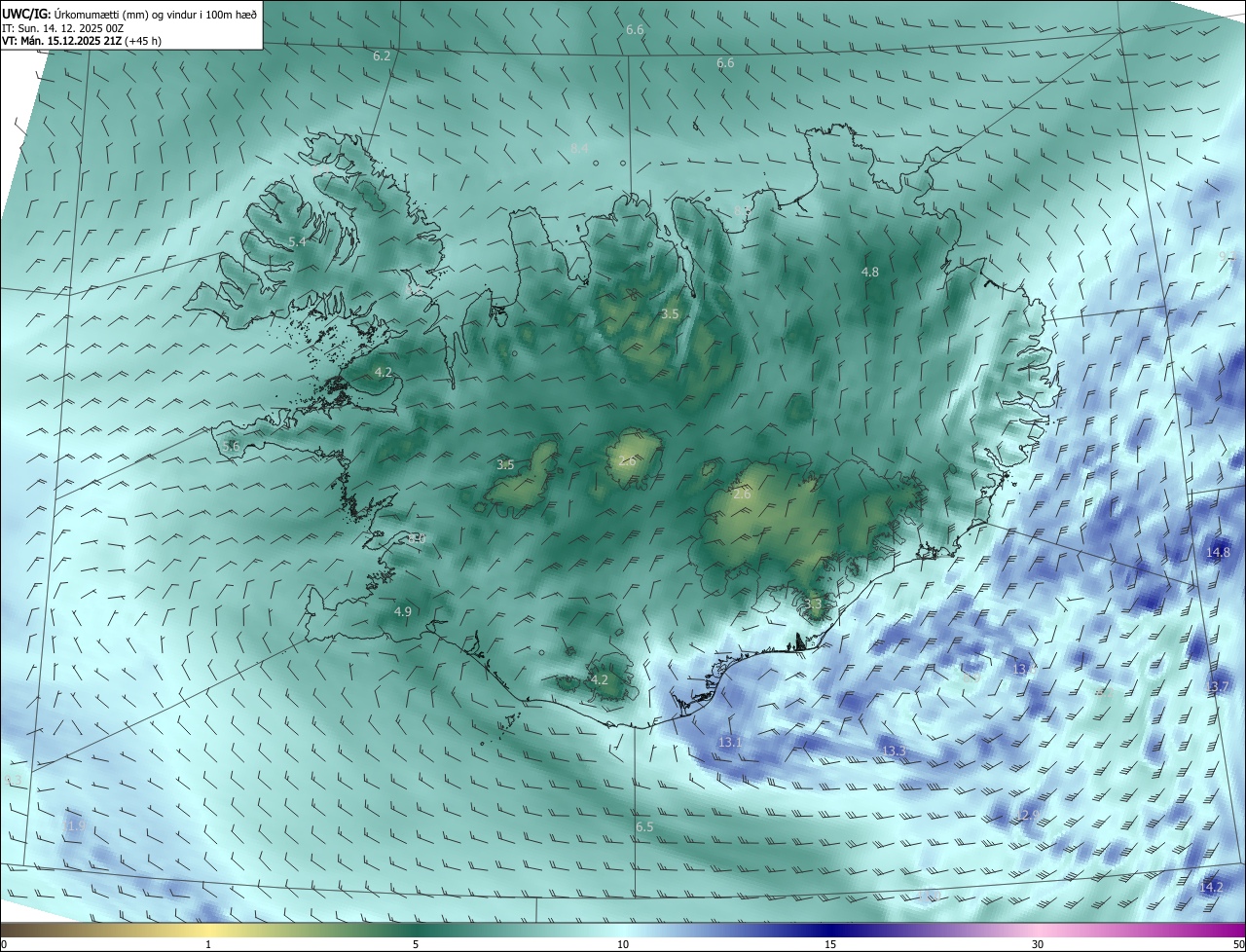Click the "30" tick on the color scale

coord(1038,944)
